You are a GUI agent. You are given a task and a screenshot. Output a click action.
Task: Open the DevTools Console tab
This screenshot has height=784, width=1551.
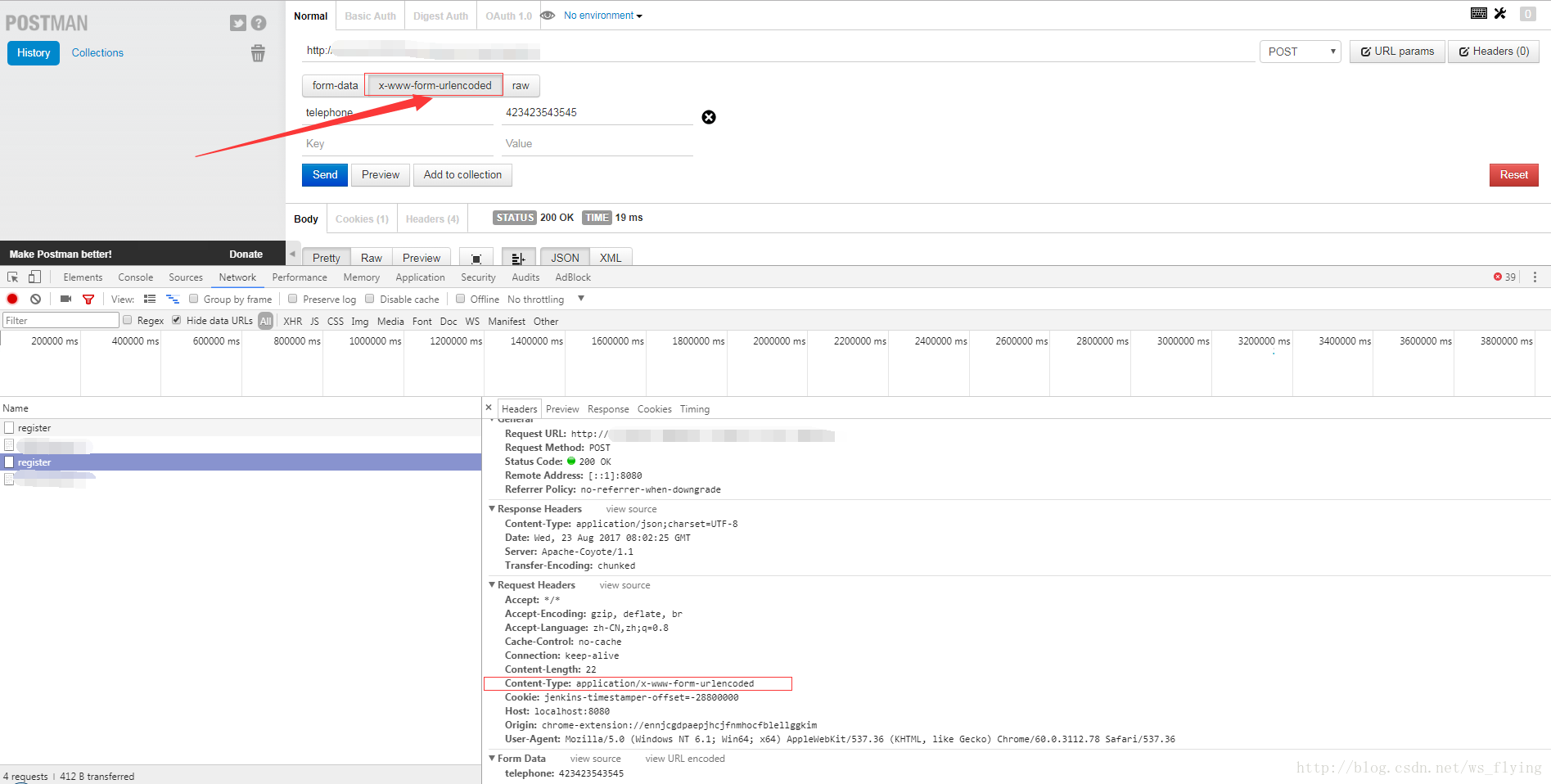[x=136, y=277]
